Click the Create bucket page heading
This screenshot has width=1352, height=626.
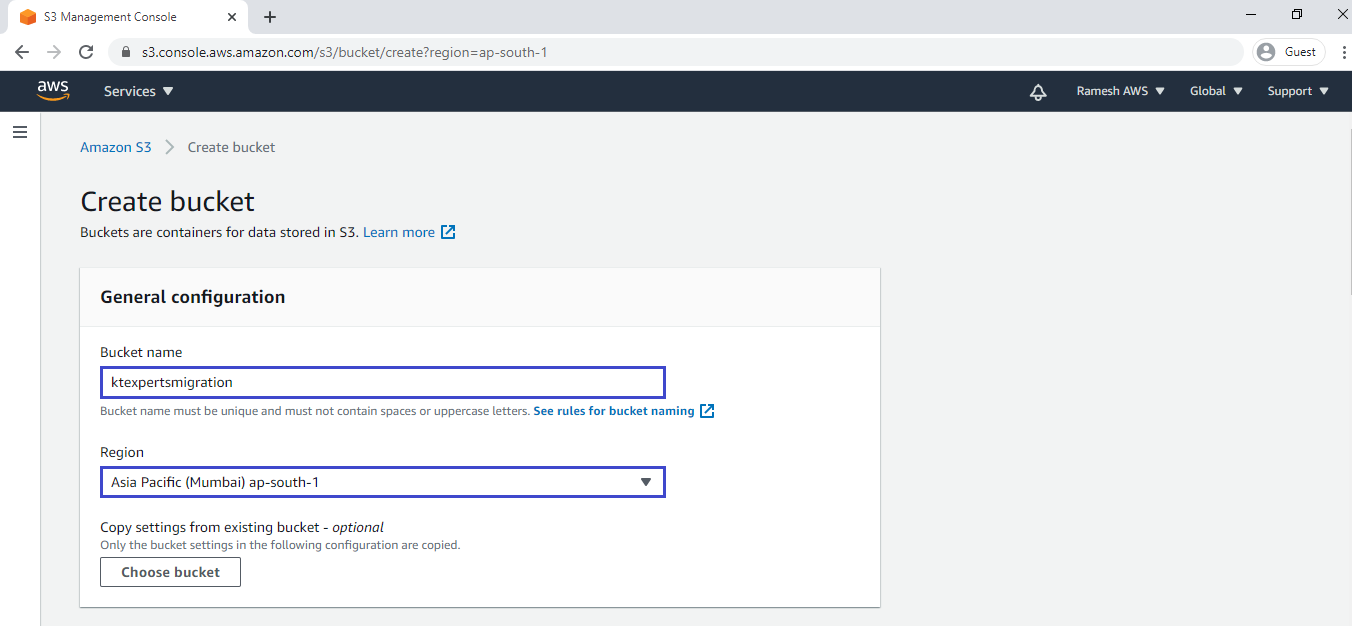tap(167, 202)
